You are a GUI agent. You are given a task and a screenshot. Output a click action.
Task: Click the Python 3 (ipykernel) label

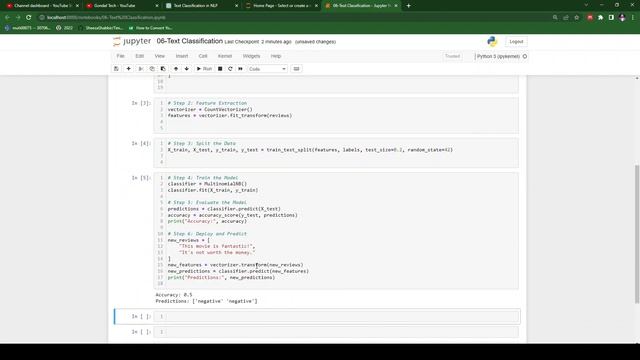click(x=498, y=56)
